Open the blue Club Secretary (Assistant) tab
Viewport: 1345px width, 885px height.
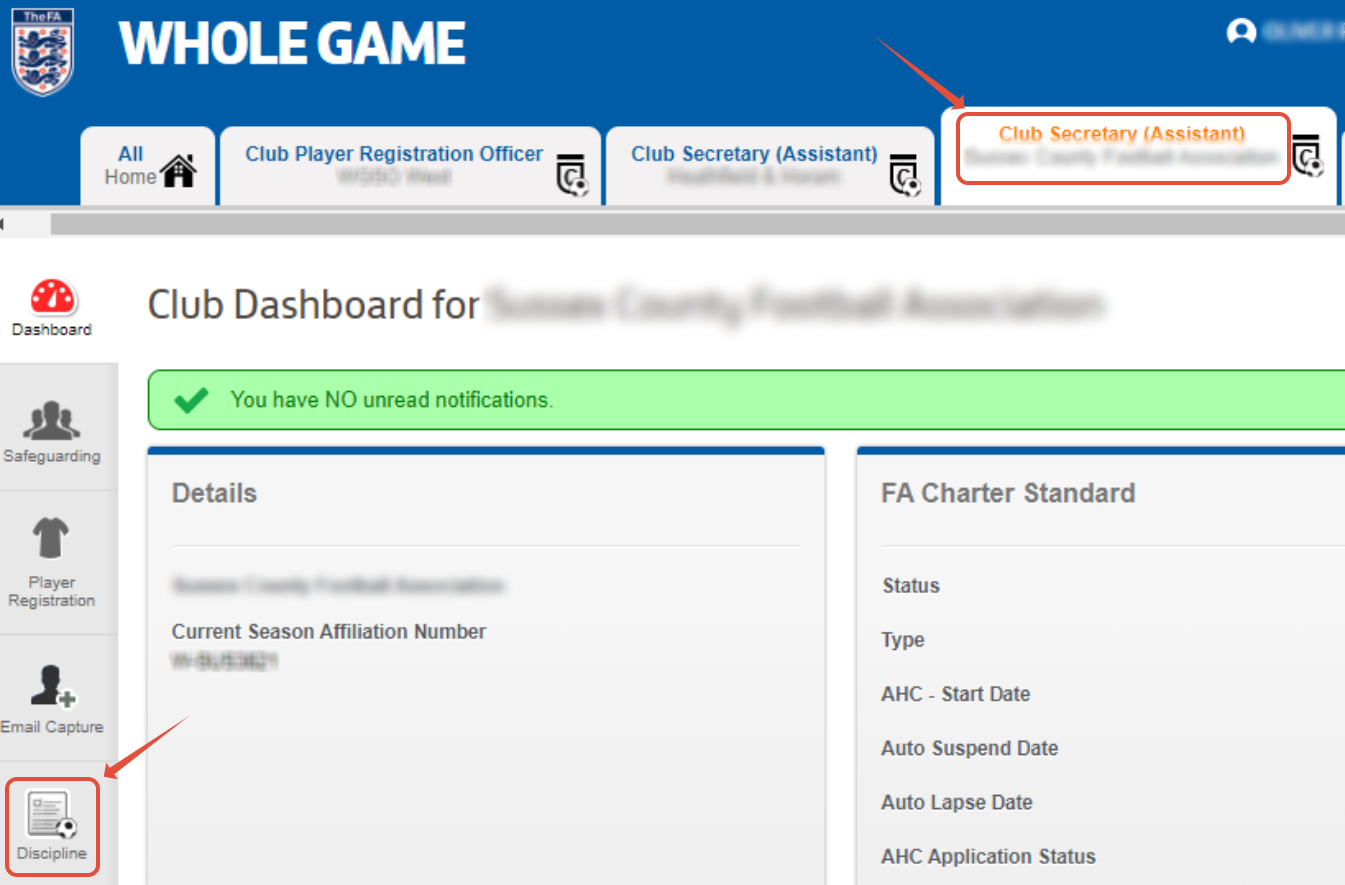coord(770,166)
